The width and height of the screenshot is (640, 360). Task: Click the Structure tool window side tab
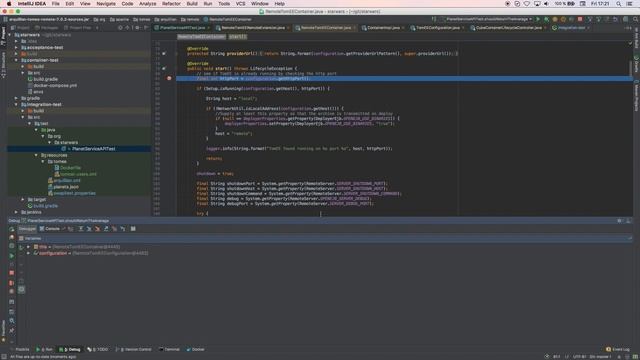tap(3, 65)
